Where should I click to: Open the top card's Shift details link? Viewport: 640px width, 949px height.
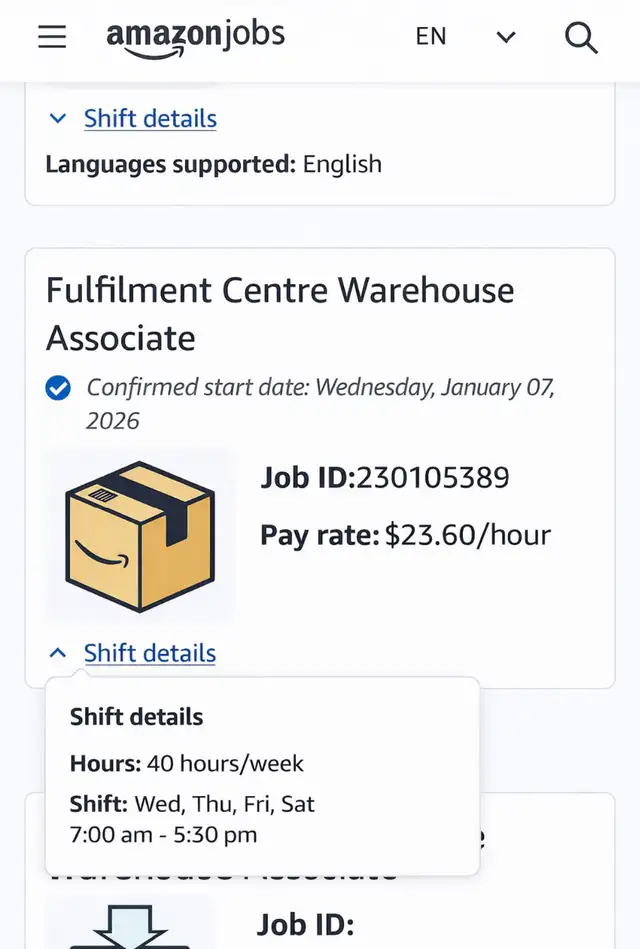[150, 119]
